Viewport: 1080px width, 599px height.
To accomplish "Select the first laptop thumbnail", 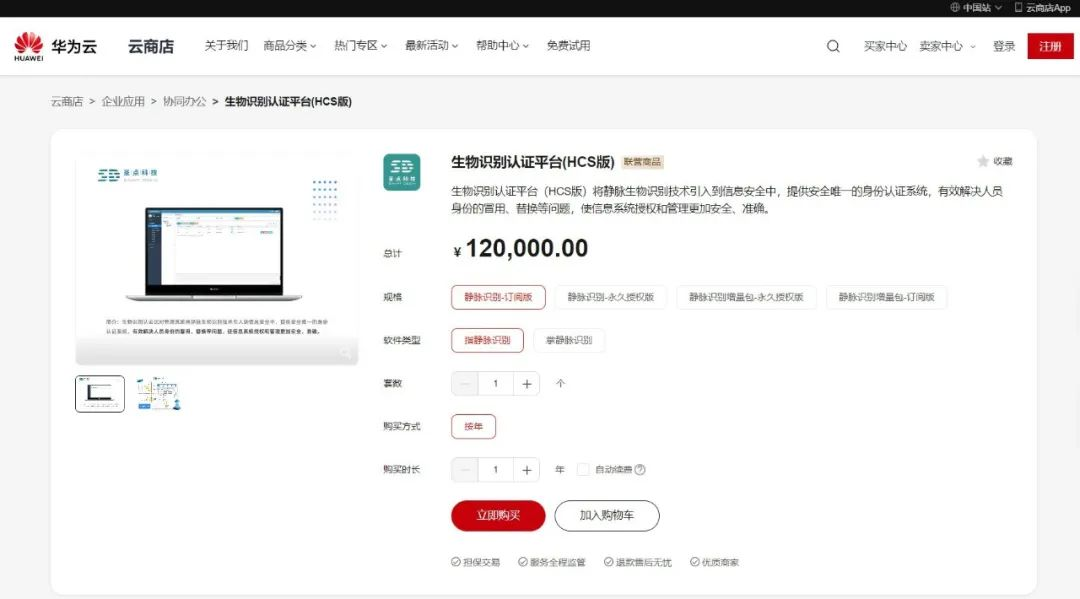I will [x=100, y=394].
